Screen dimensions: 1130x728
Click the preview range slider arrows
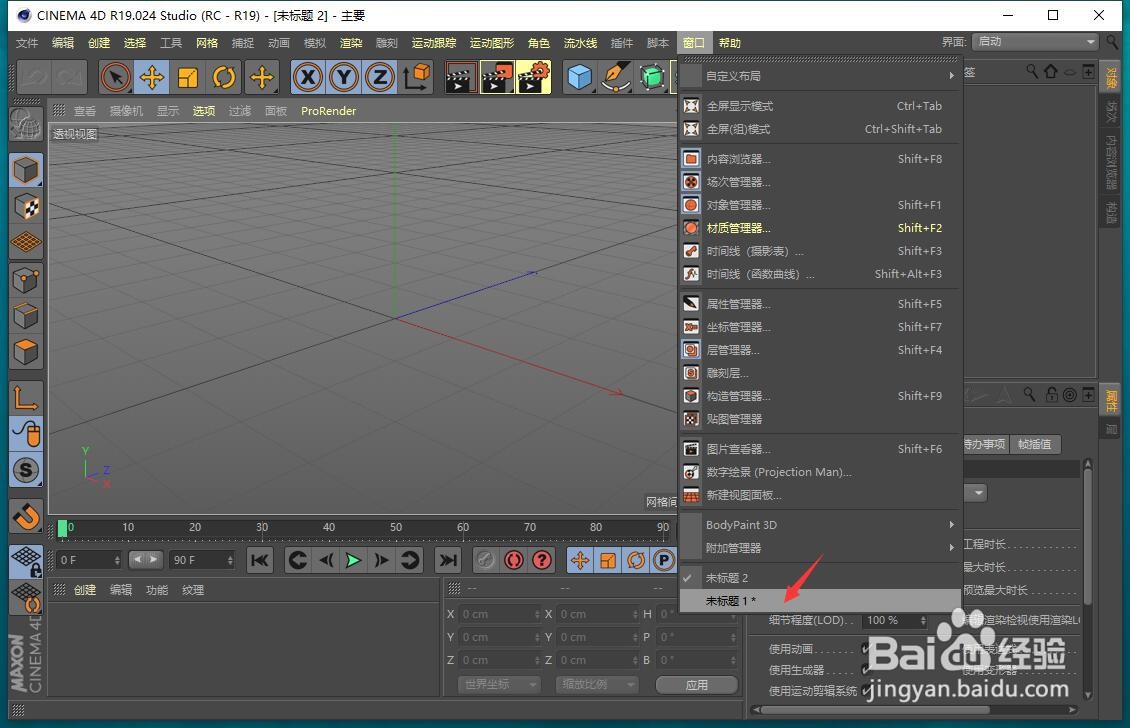click(x=145, y=559)
